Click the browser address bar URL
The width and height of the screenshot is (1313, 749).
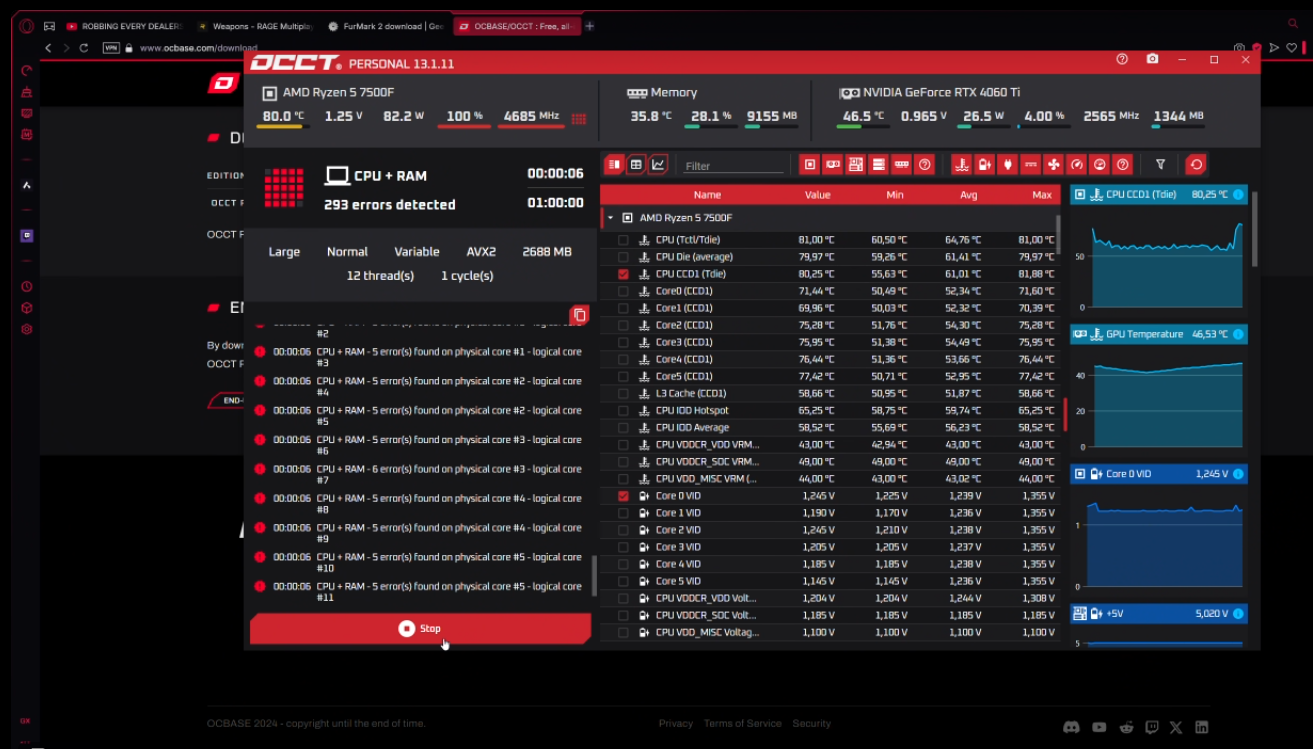198,48
